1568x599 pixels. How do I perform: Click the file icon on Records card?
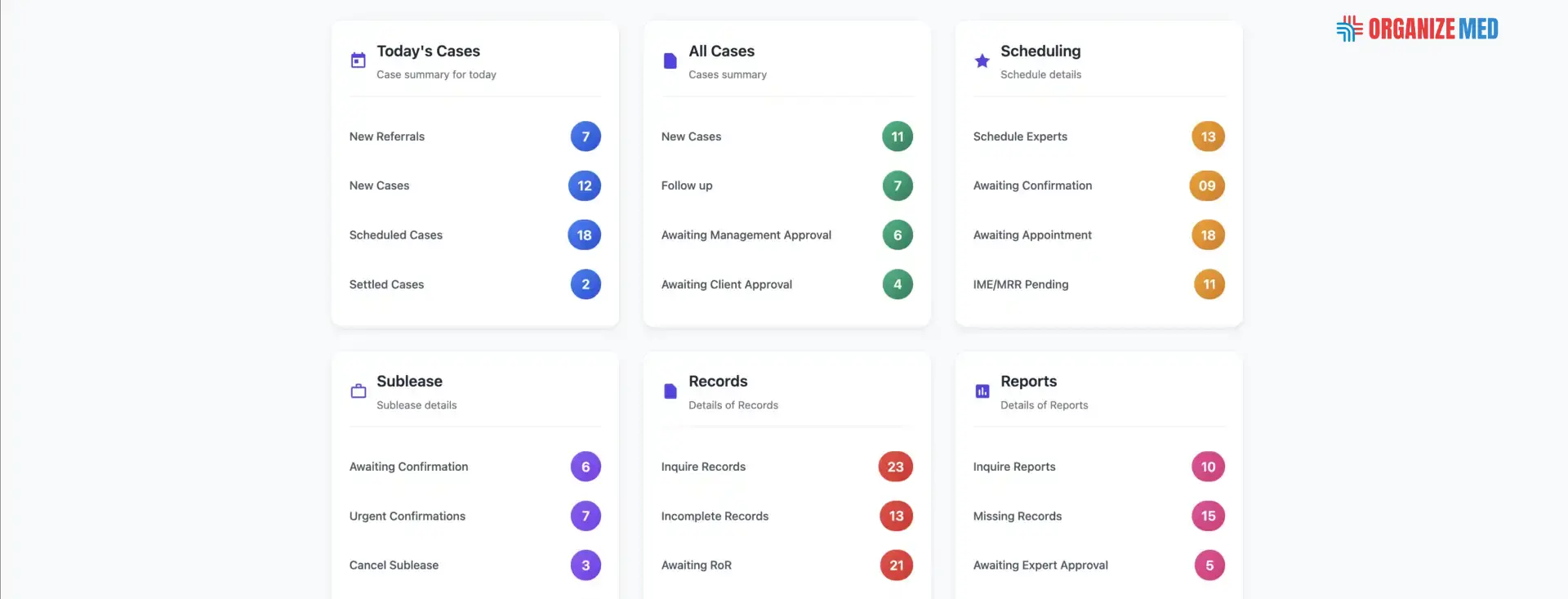point(670,390)
